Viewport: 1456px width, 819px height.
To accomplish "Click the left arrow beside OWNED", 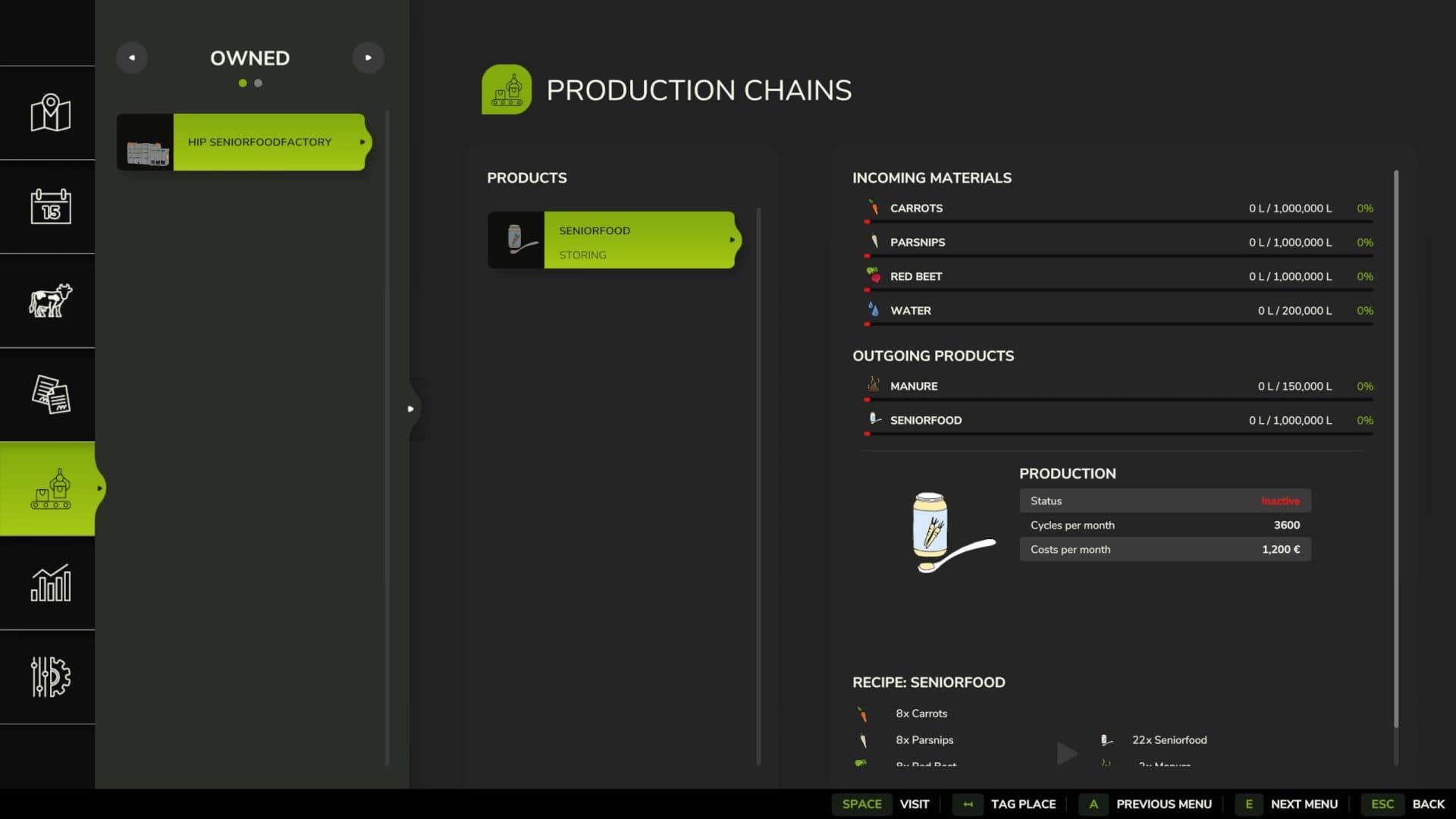I will (x=132, y=58).
